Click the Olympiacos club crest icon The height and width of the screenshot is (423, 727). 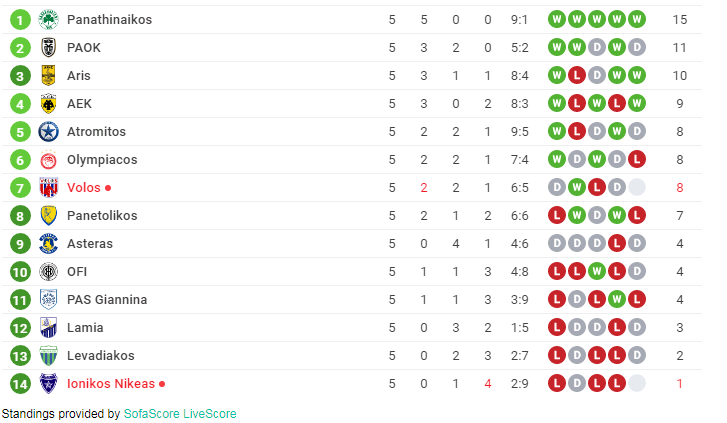[48, 159]
